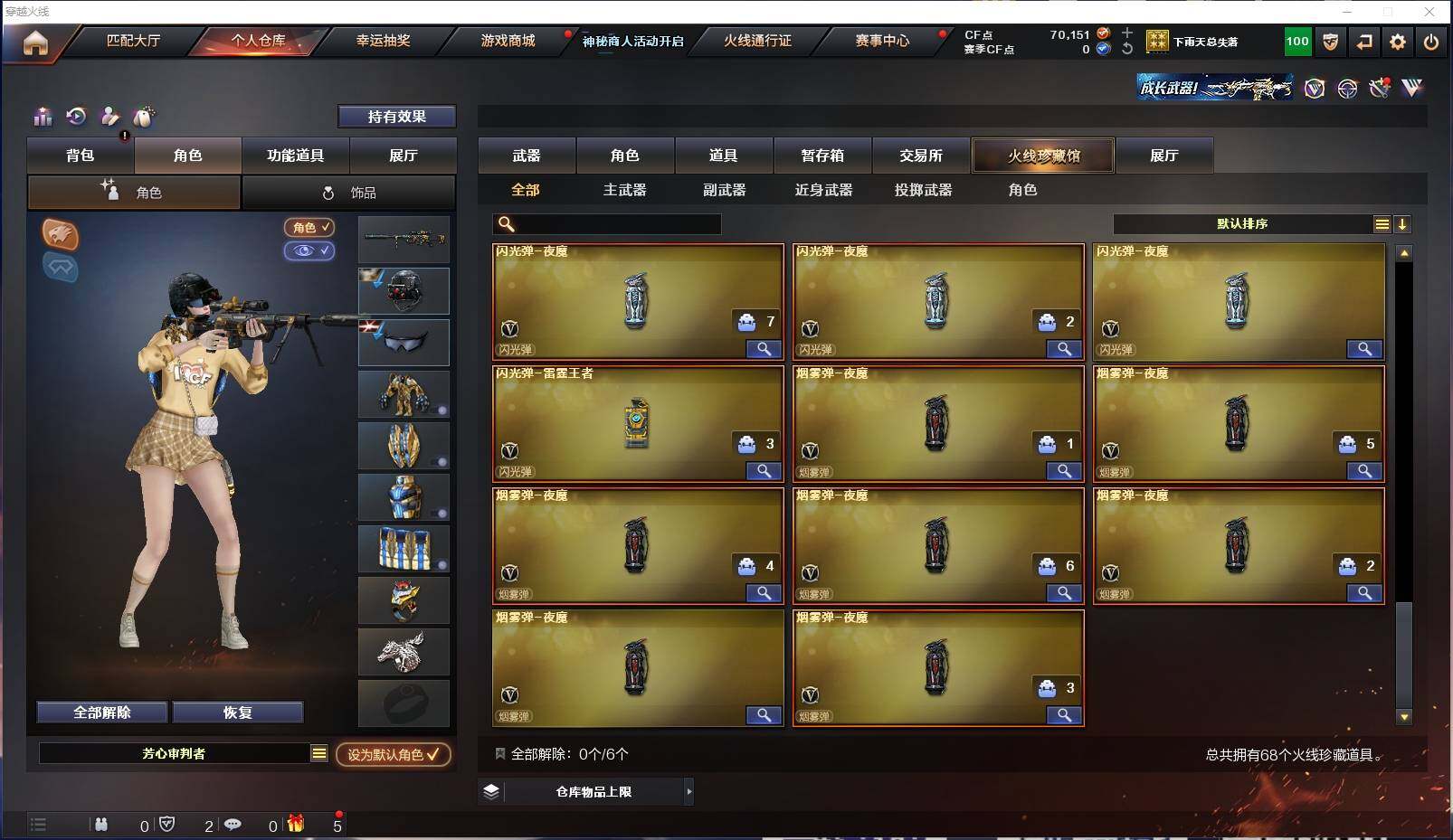
Task: Toggle the eye visibility checkbox
Action: tap(309, 250)
